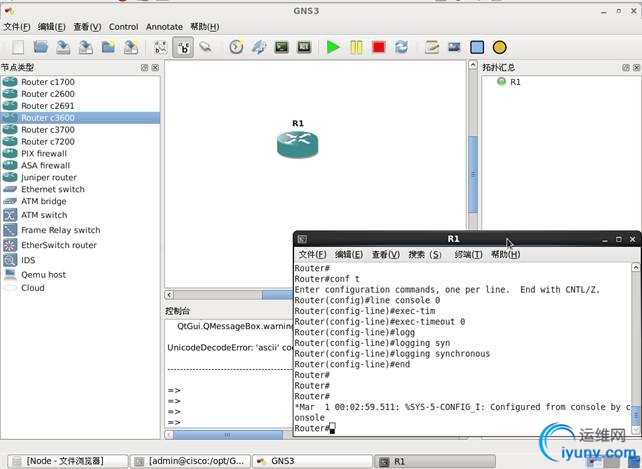
Task: Open the Annotate menu
Action: 165,27
